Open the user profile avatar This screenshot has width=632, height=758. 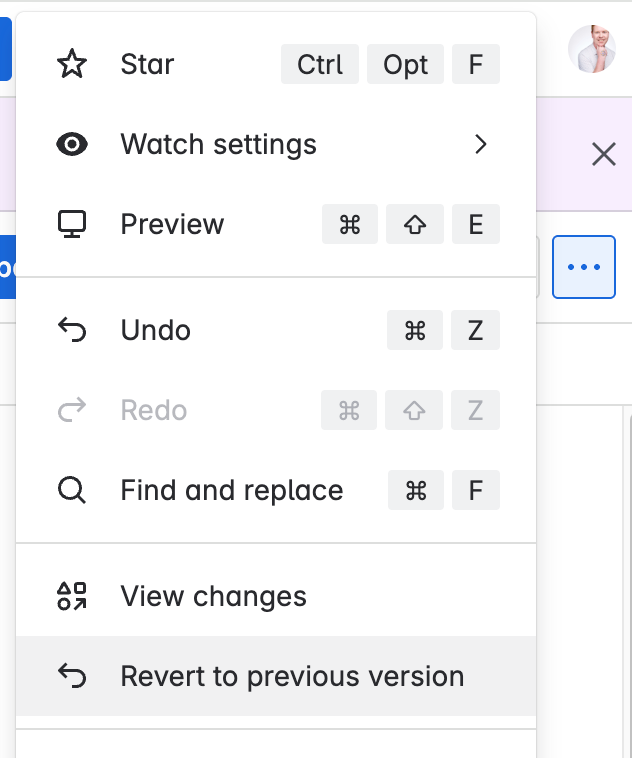click(x=592, y=49)
